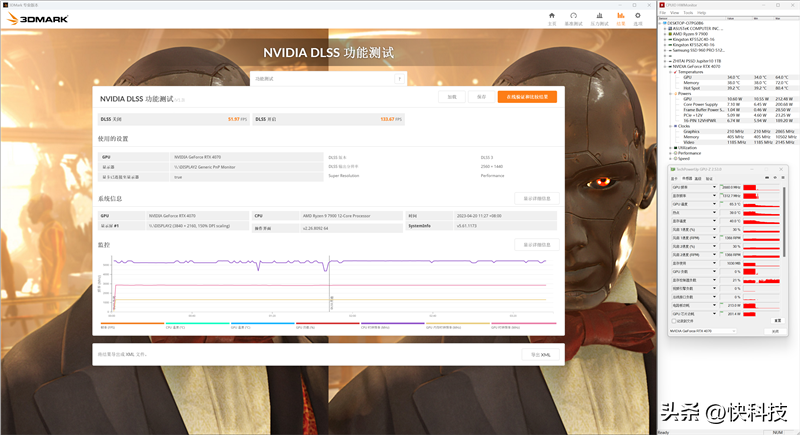Expand Speed node in HWMonitor
Screen dimensions: 800x435
(x=670, y=159)
